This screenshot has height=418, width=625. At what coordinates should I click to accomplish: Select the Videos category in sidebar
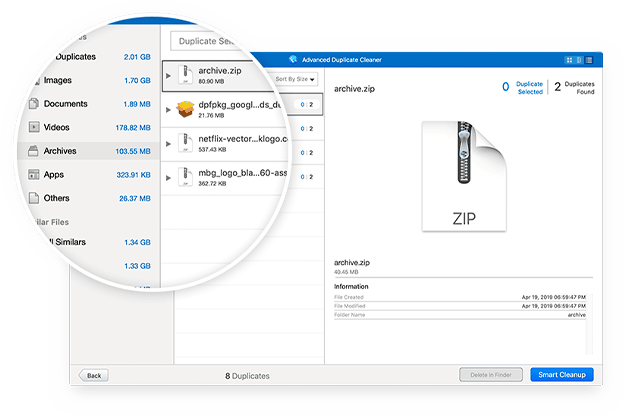89,128
